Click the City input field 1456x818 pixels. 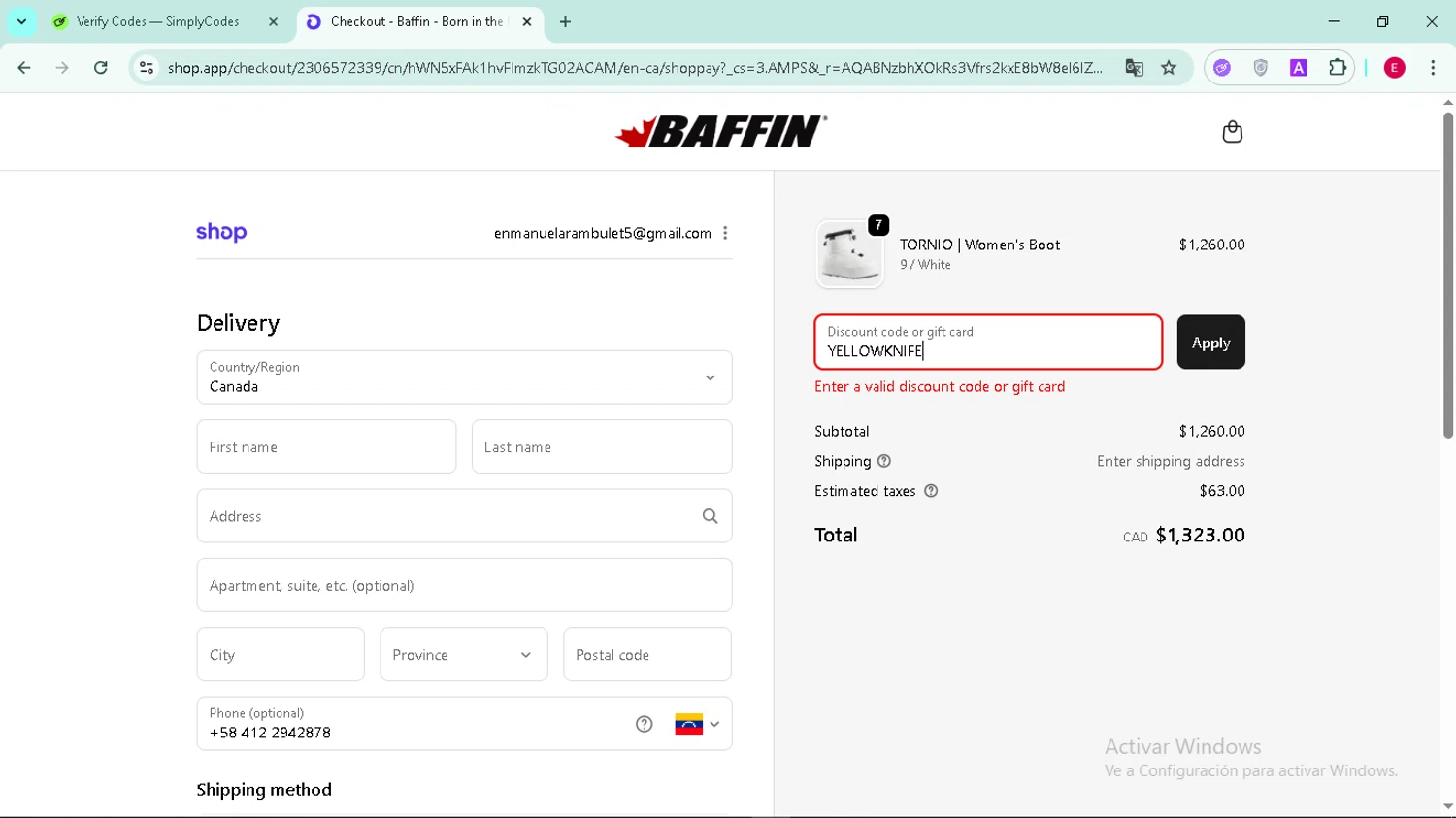281,655
